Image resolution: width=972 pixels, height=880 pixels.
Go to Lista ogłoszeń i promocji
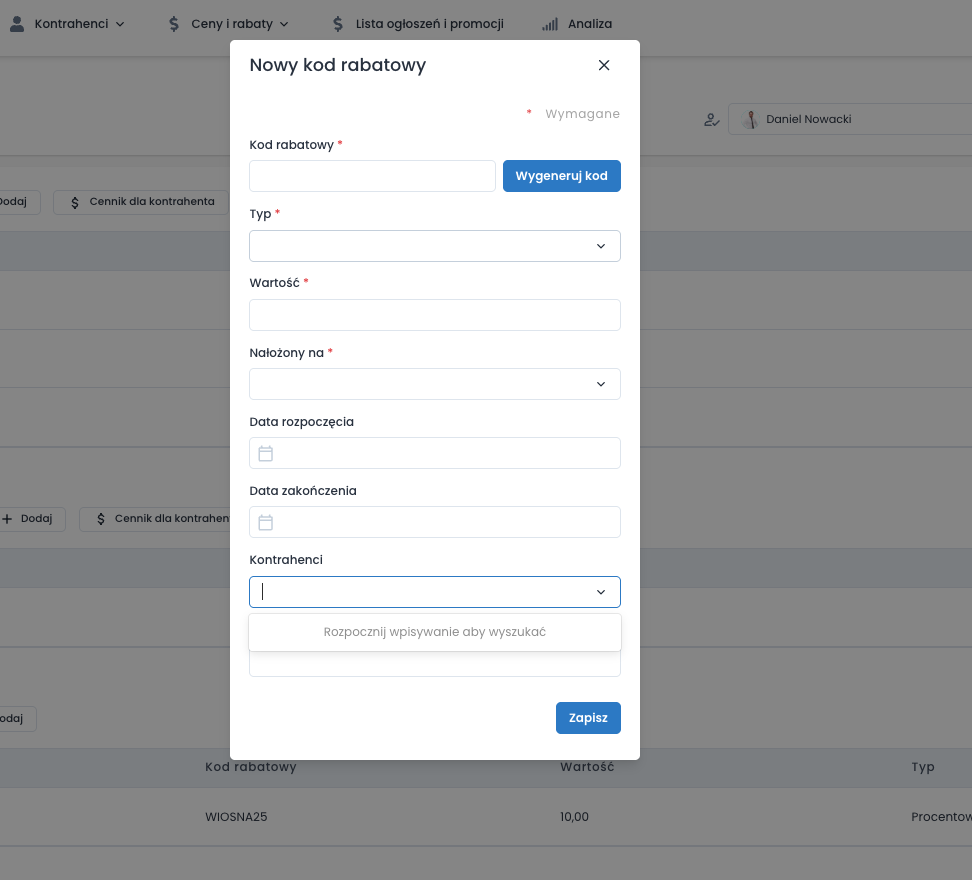429,23
